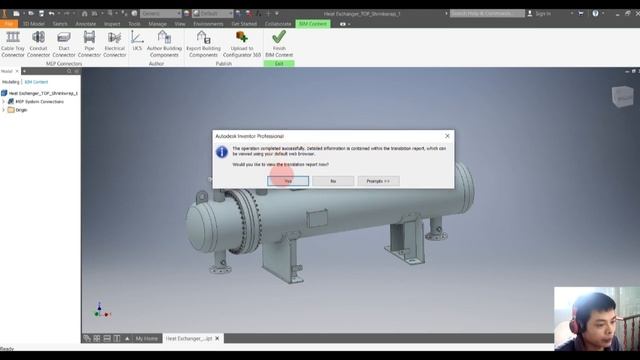
Task: Click the Save icon in quick access toolbar
Action: pos(41,13)
